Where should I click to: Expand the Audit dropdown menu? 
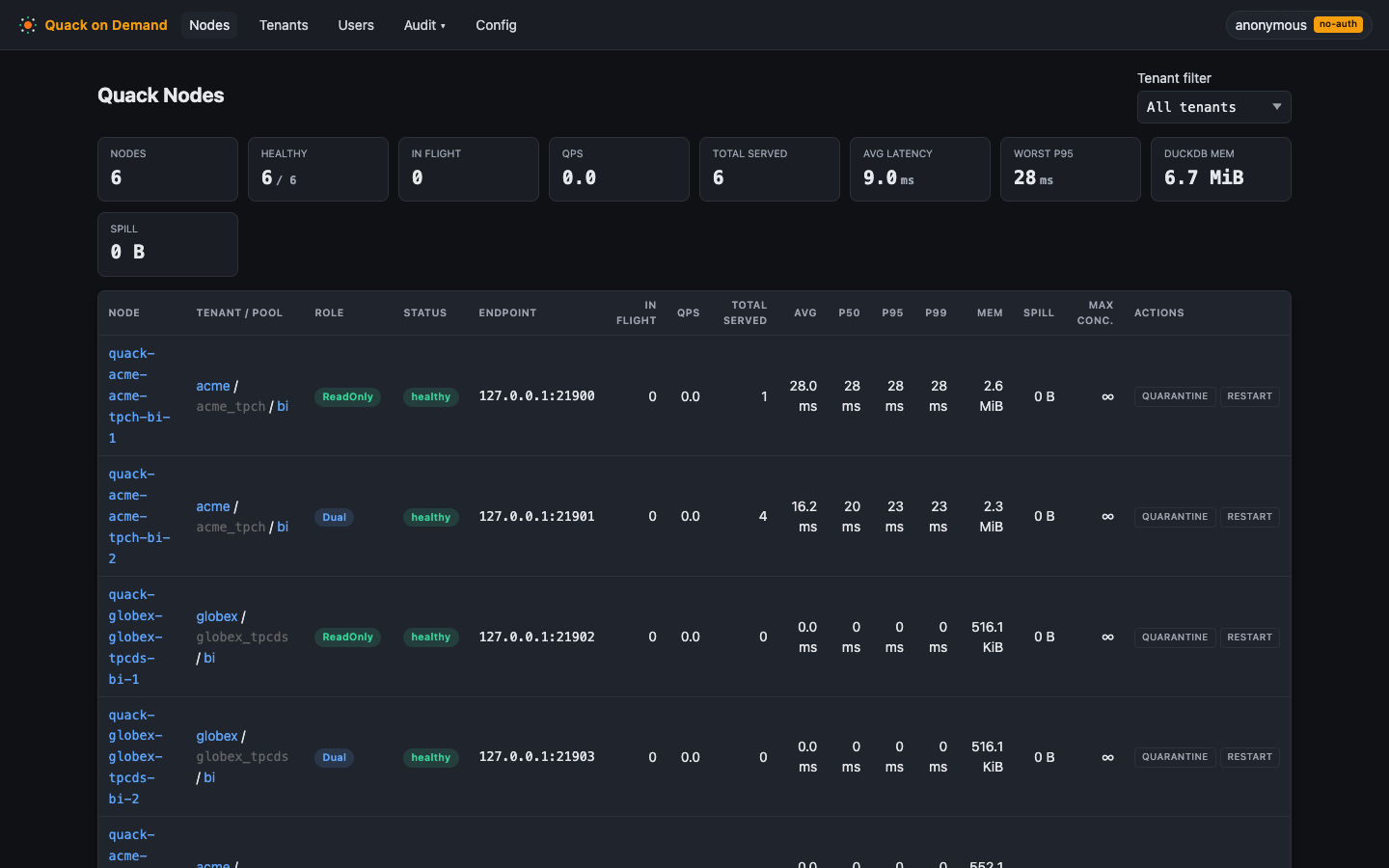(424, 25)
